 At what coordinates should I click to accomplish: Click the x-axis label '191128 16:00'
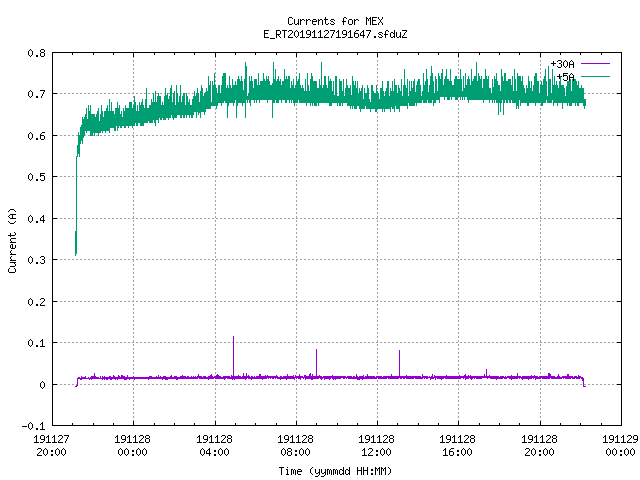(457, 446)
